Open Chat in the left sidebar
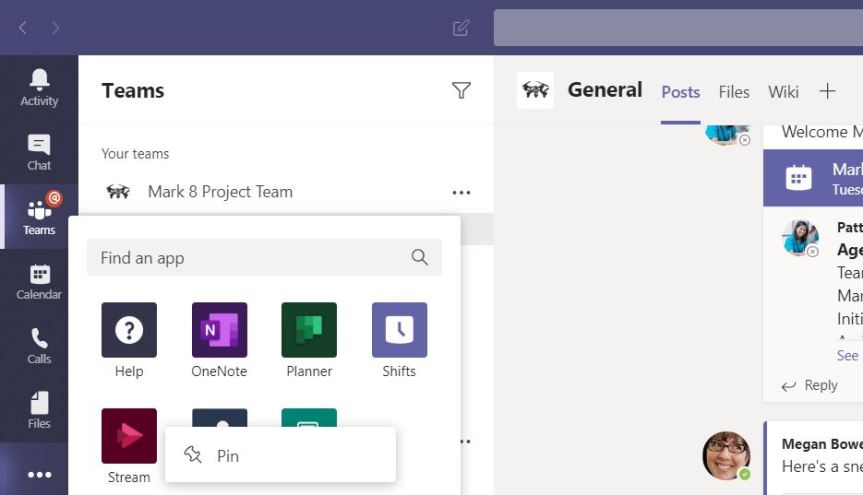Viewport: 863px width, 495px height. pos(39,152)
